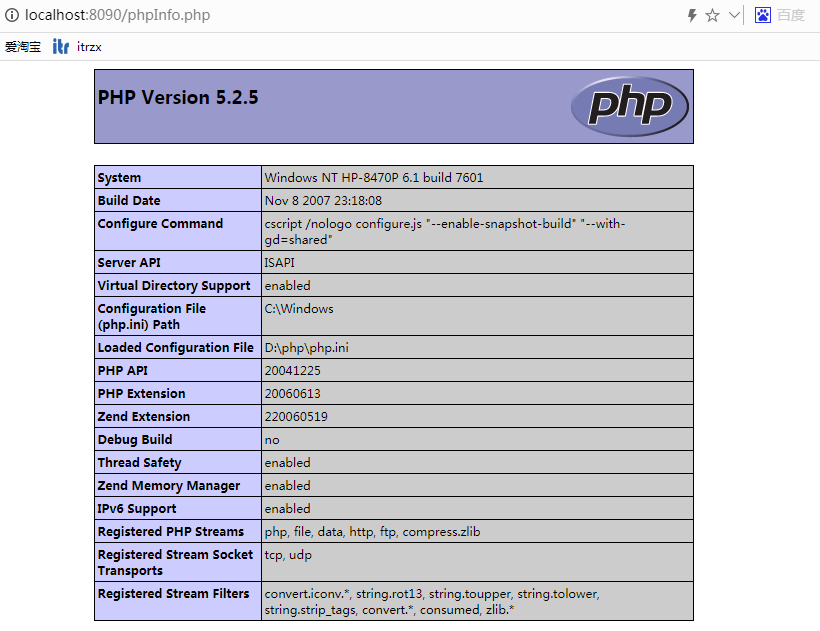Click the Debug Build value no
820x631 pixels.
272,440
